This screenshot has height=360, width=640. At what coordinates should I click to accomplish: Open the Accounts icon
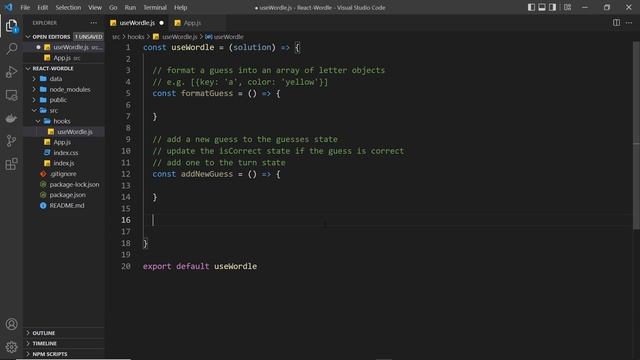point(11,324)
